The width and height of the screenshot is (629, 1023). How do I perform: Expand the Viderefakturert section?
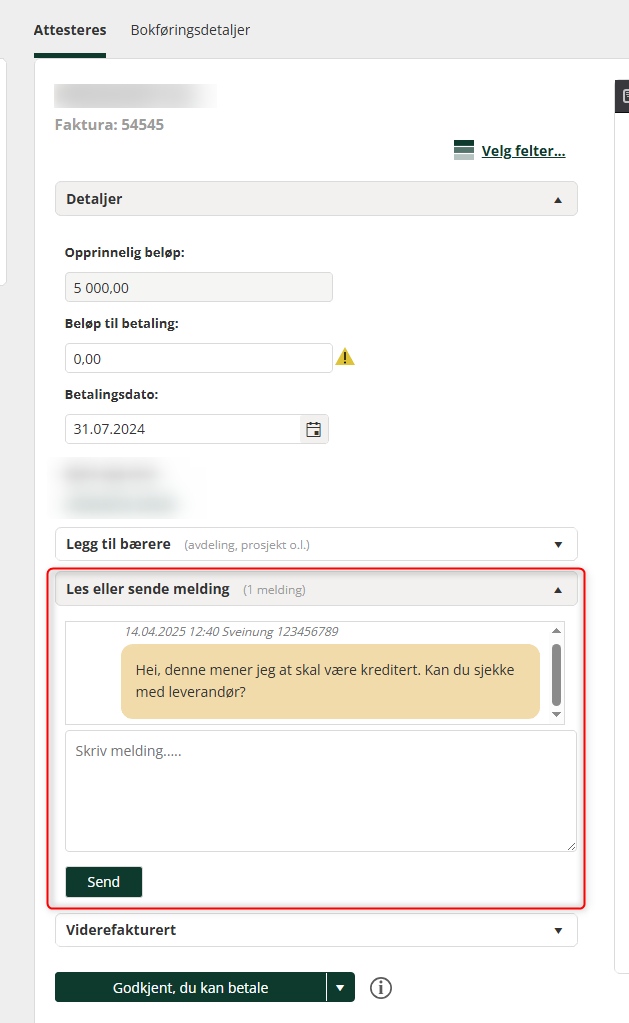(x=316, y=930)
